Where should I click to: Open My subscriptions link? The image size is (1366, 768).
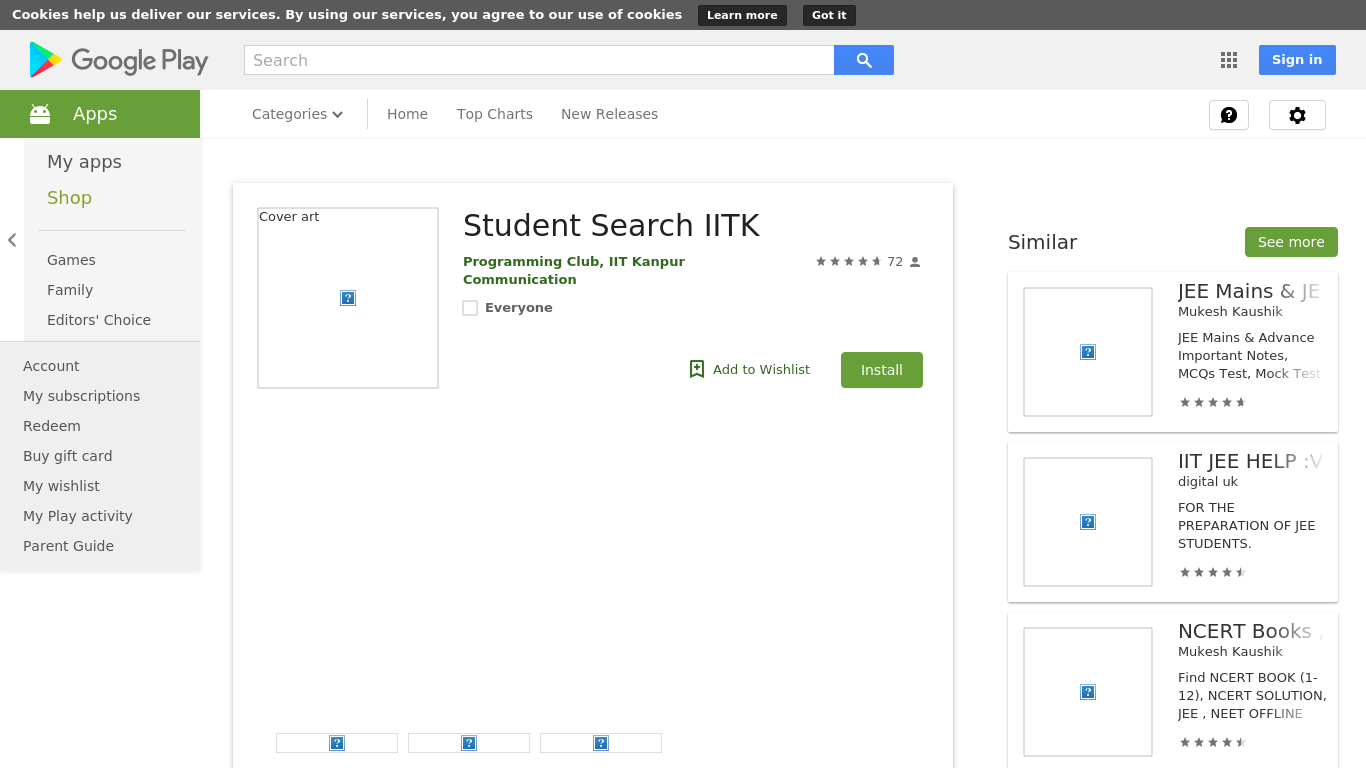(81, 396)
